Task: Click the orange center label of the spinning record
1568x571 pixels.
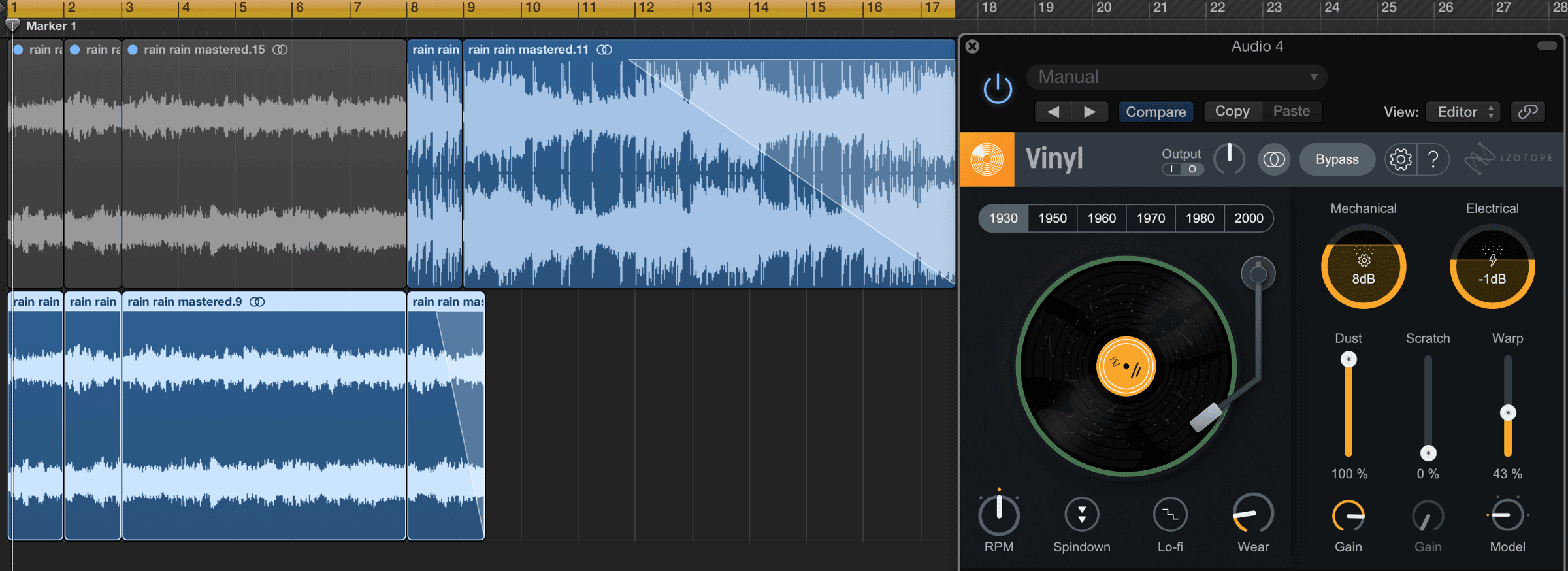Action: coord(1126,367)
